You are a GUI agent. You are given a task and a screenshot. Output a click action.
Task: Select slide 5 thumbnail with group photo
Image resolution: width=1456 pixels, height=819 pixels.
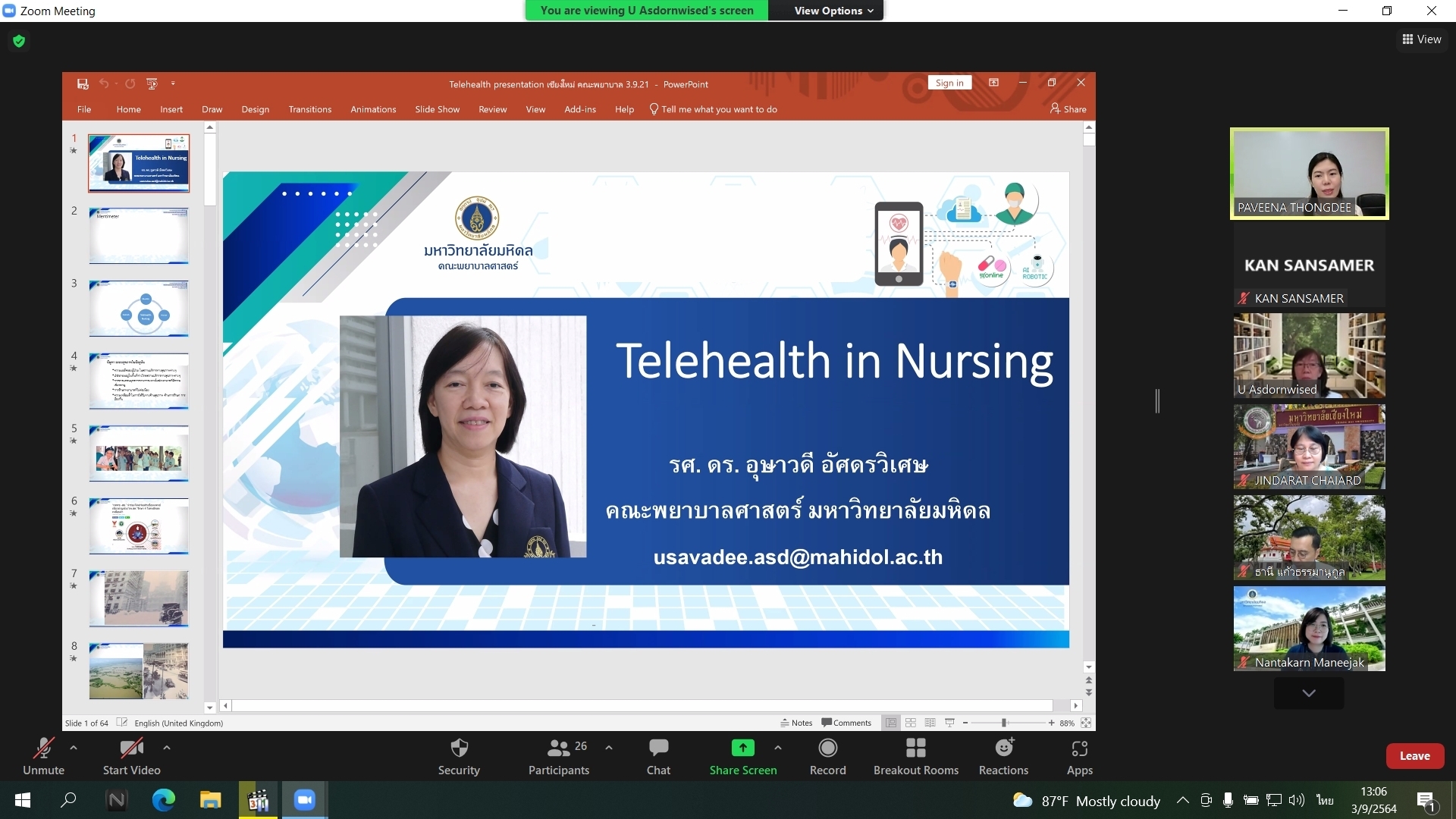(139, 453)
